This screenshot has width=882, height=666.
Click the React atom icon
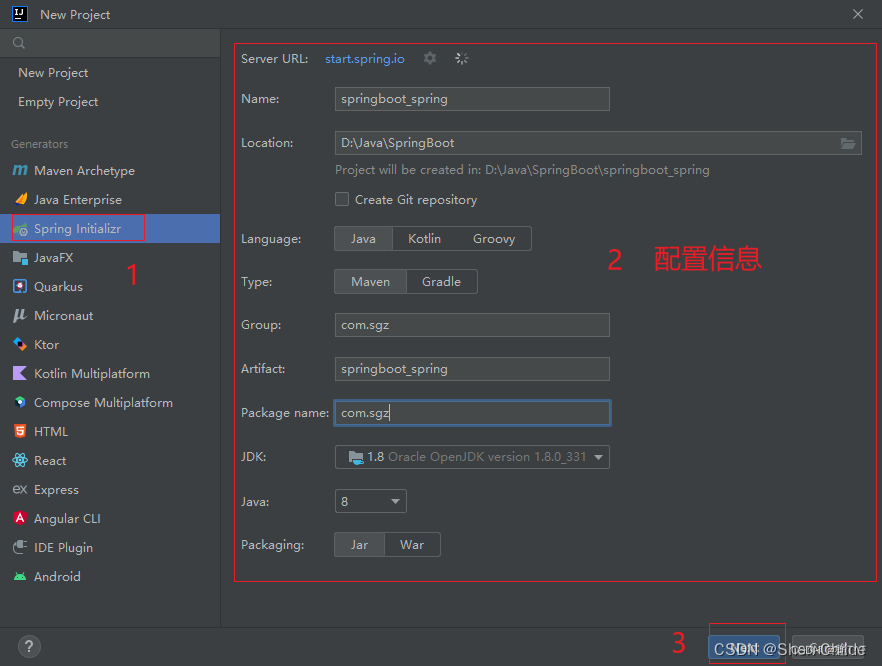20,460
